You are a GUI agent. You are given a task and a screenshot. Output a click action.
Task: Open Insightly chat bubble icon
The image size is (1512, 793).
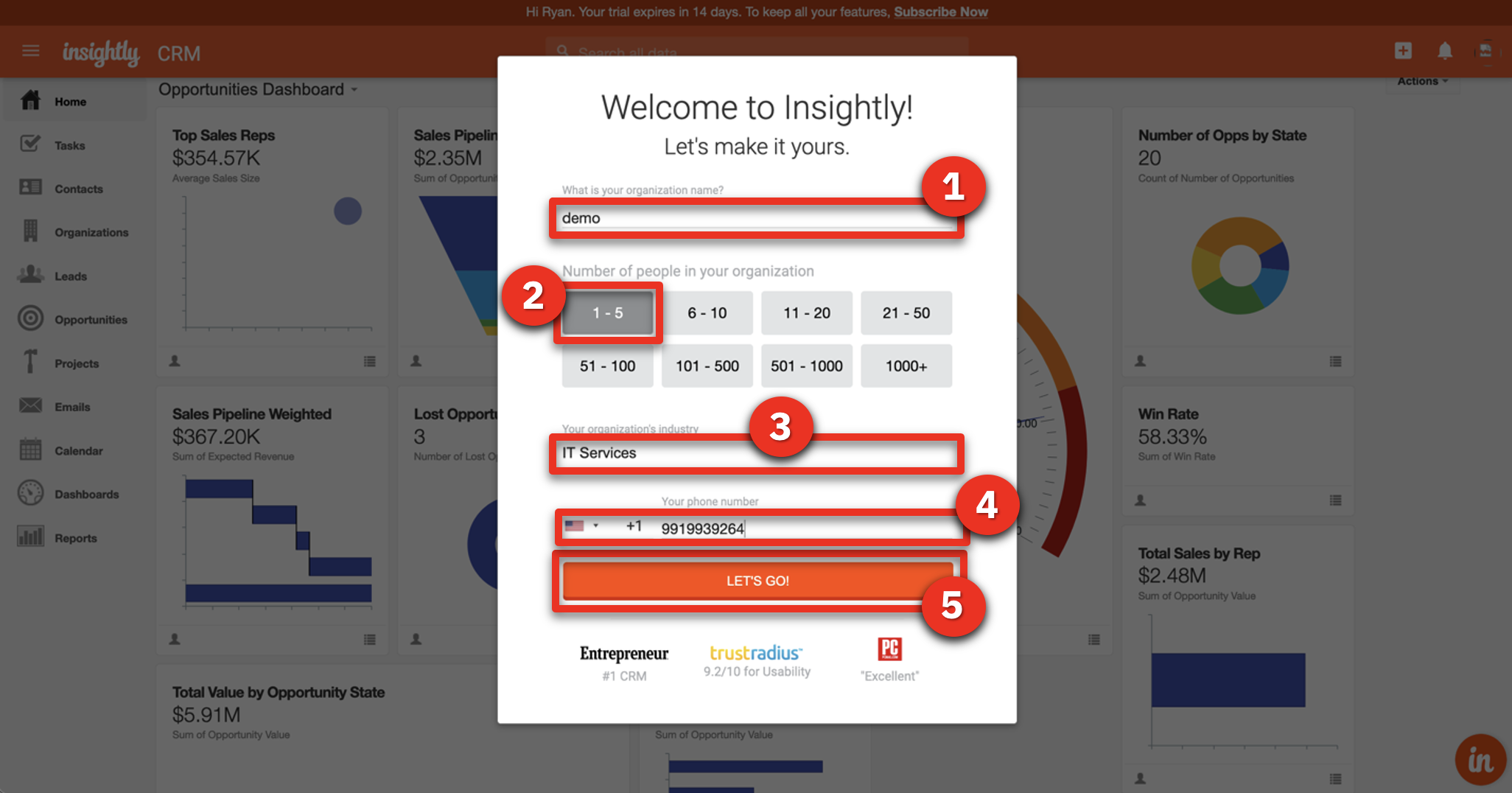pos(1480,760)
